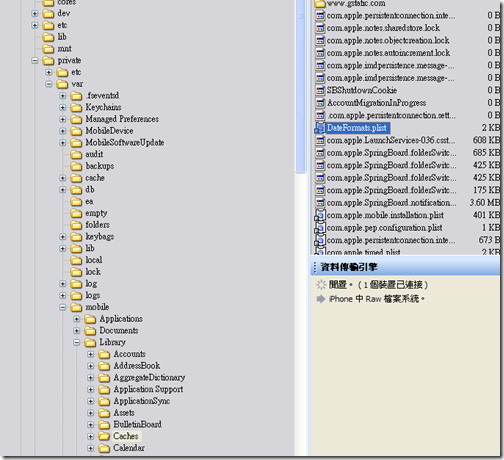Select the folders folder label
The height and width of the screenshot is (460, 504).
tap(97, 225)
